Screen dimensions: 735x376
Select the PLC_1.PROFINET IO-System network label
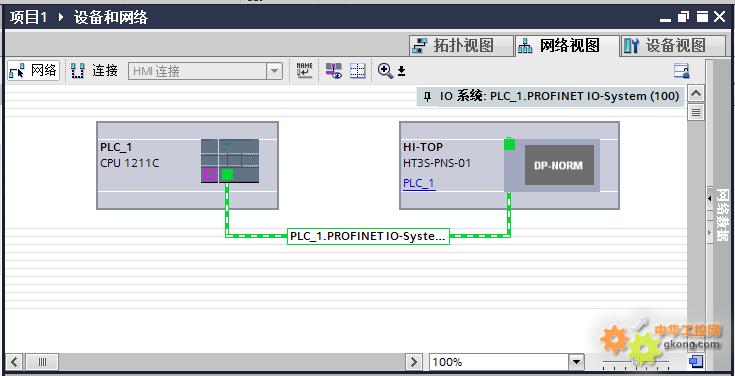tap(368, 236)
